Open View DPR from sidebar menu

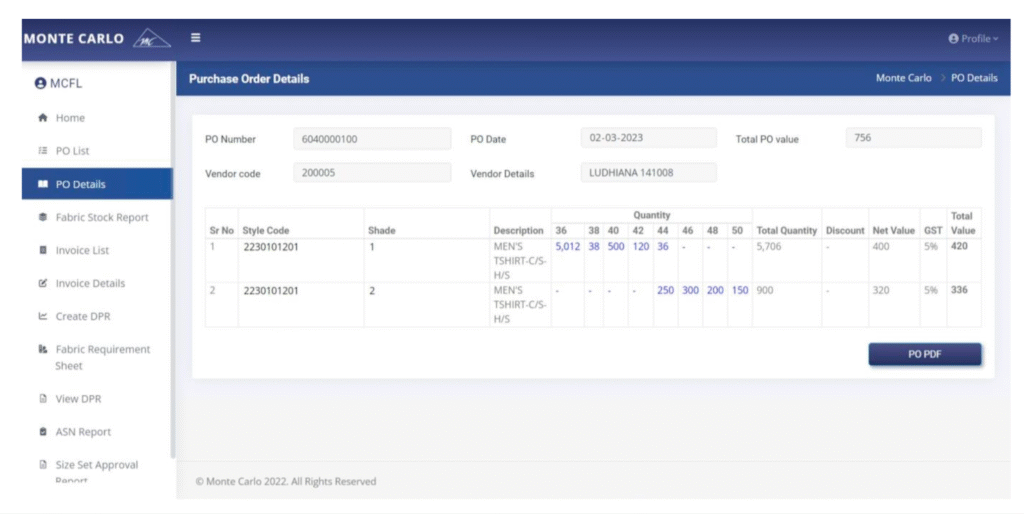(78, 399)
